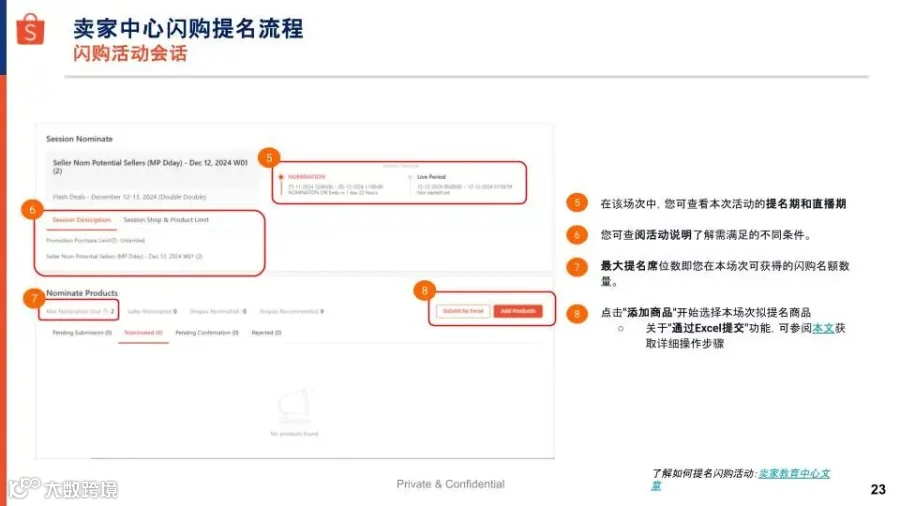Click the info icon next to Max Nomination Seat
The height and width of the screenshot is (506, 900).
[x=105, y=312]
